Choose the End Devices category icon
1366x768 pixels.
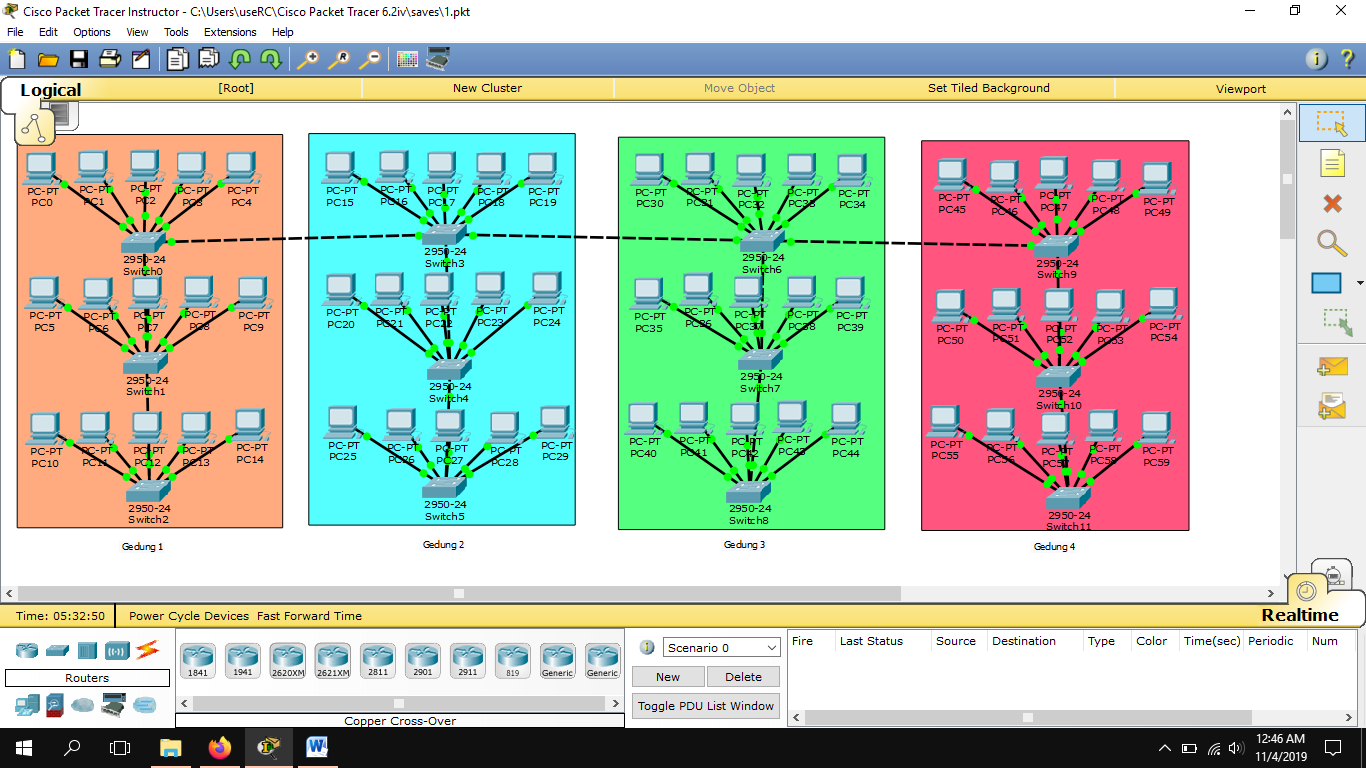pyautogui.click(x=26, y=706)
